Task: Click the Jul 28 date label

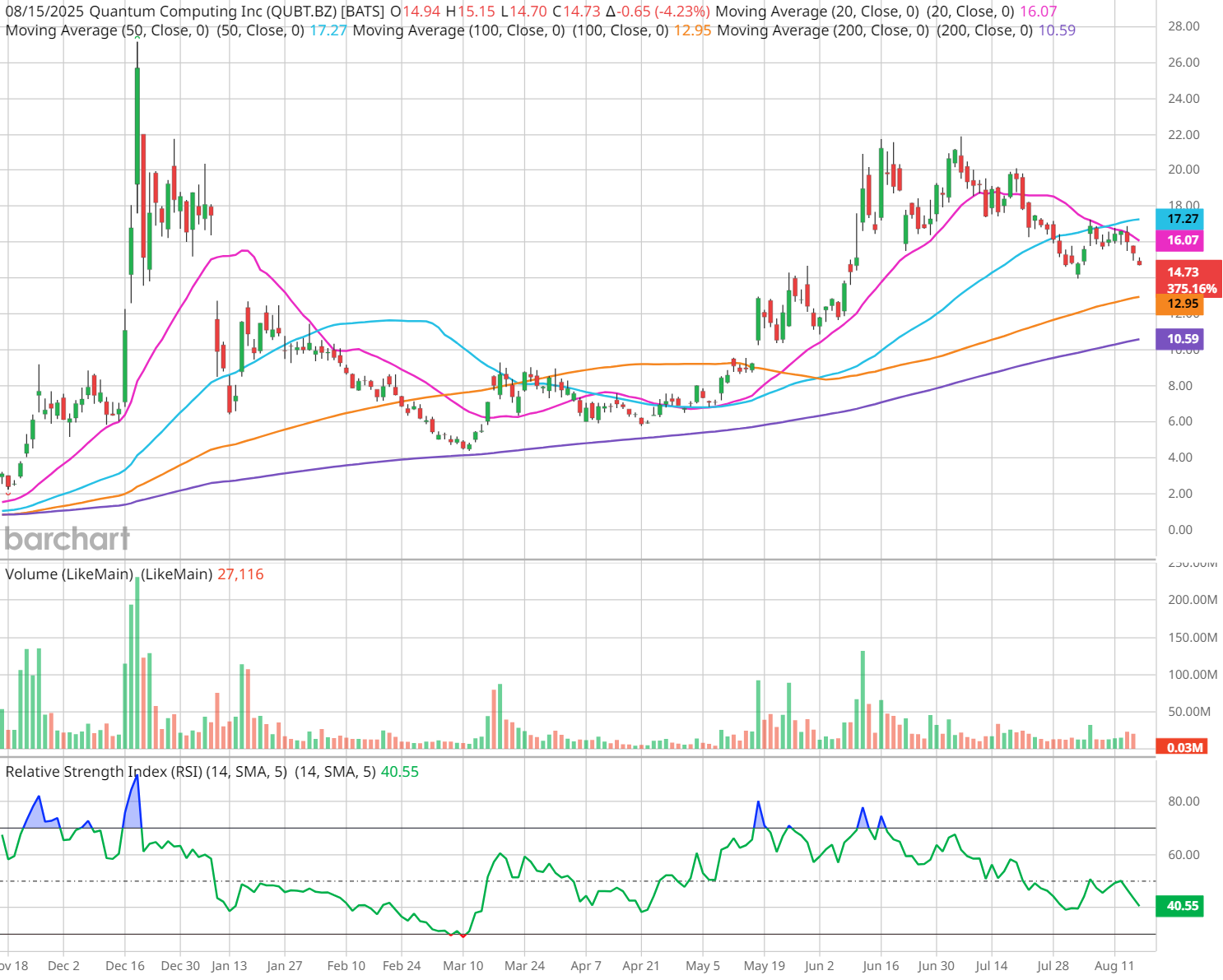Action: coord(1053,966)
